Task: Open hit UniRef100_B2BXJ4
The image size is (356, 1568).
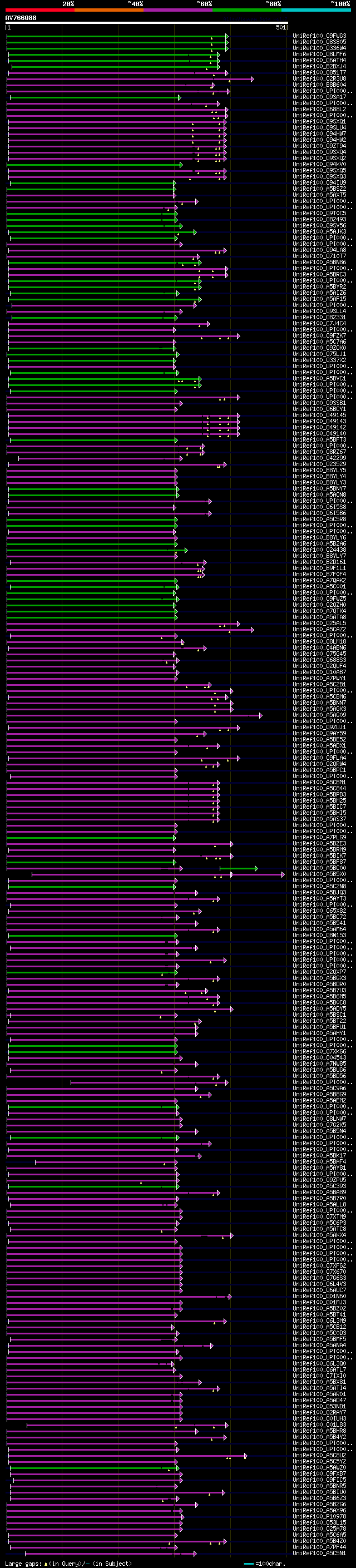Action: tap(319, 66)
